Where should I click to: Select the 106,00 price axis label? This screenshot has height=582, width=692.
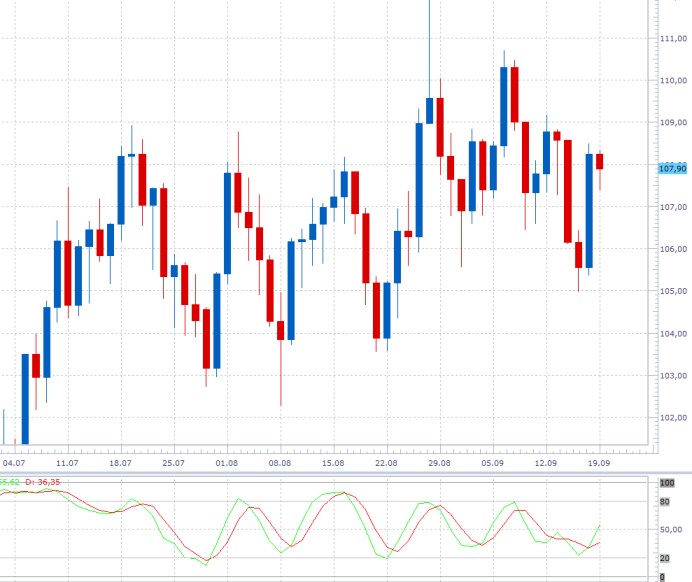coord(673,249)
